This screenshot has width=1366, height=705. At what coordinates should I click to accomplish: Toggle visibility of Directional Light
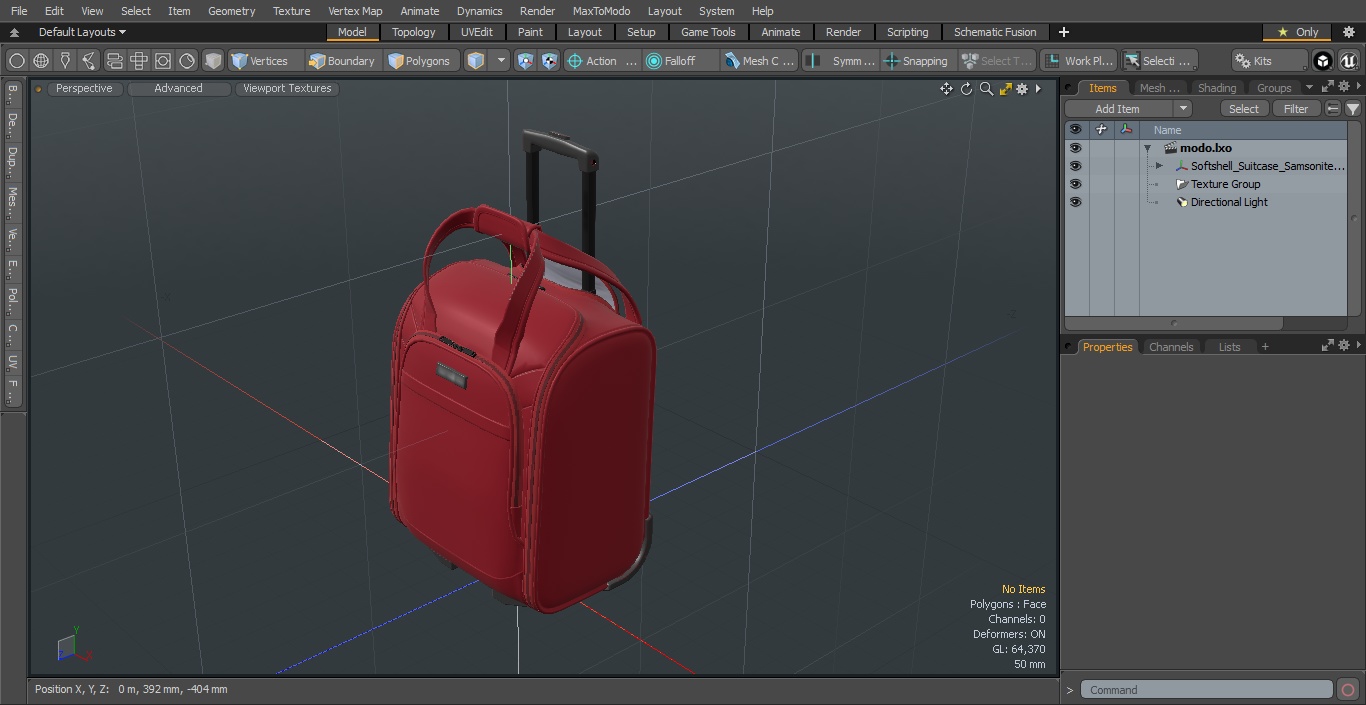point(1075,202)
